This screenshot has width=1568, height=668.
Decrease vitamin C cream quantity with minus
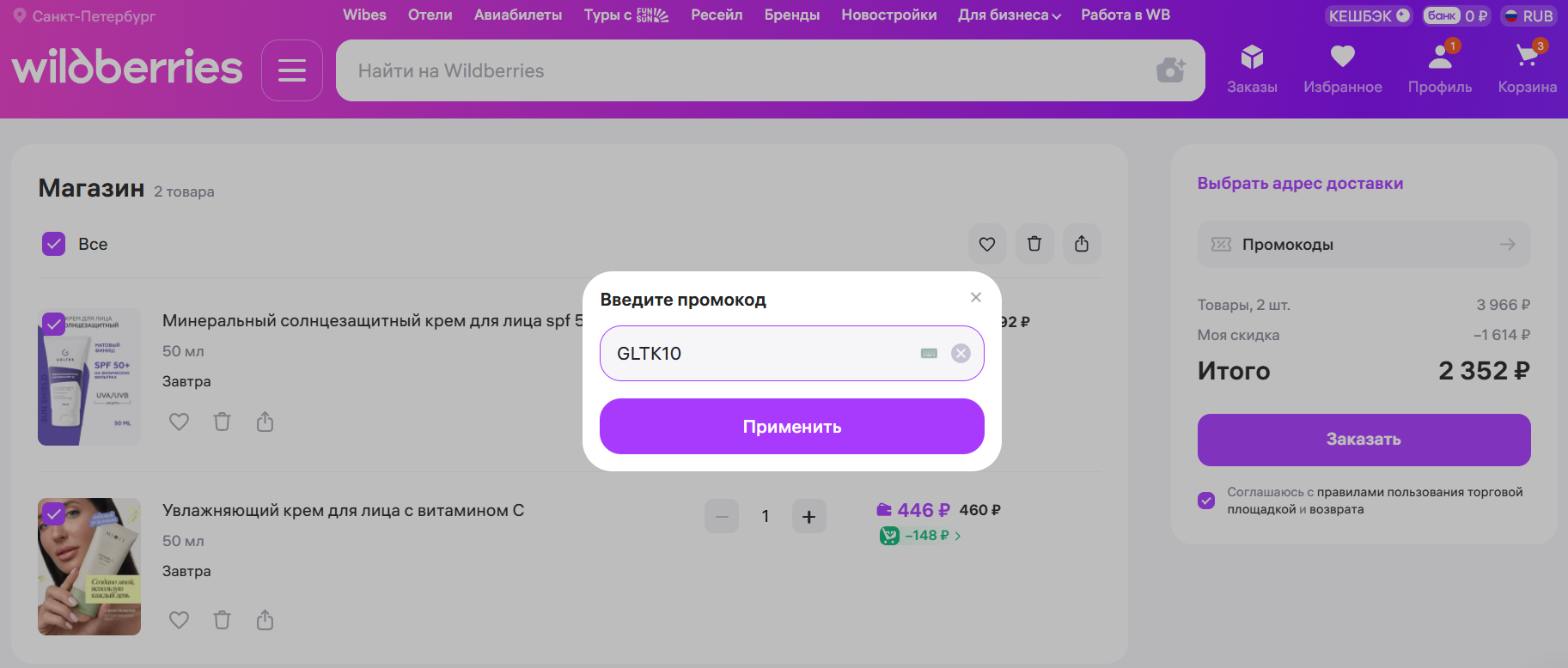722,516
